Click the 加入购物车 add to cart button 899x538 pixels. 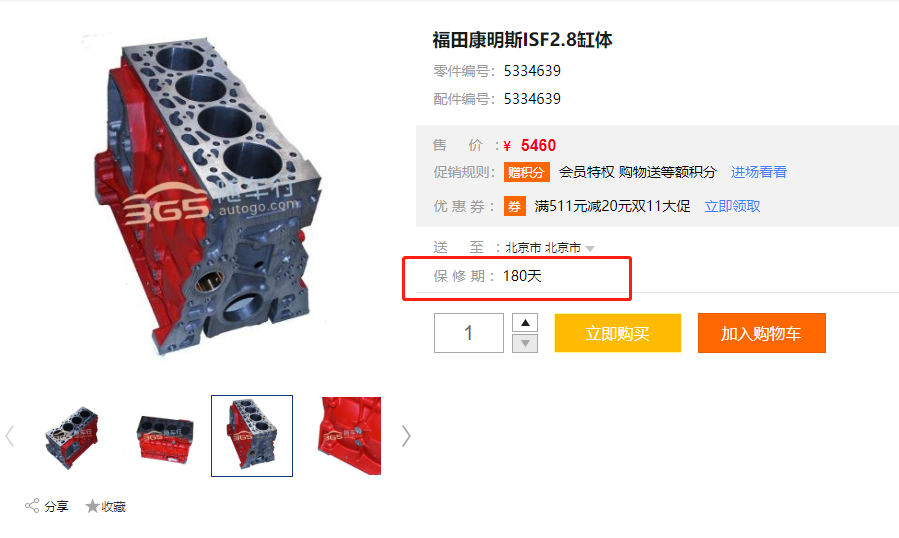coord(761,333)
